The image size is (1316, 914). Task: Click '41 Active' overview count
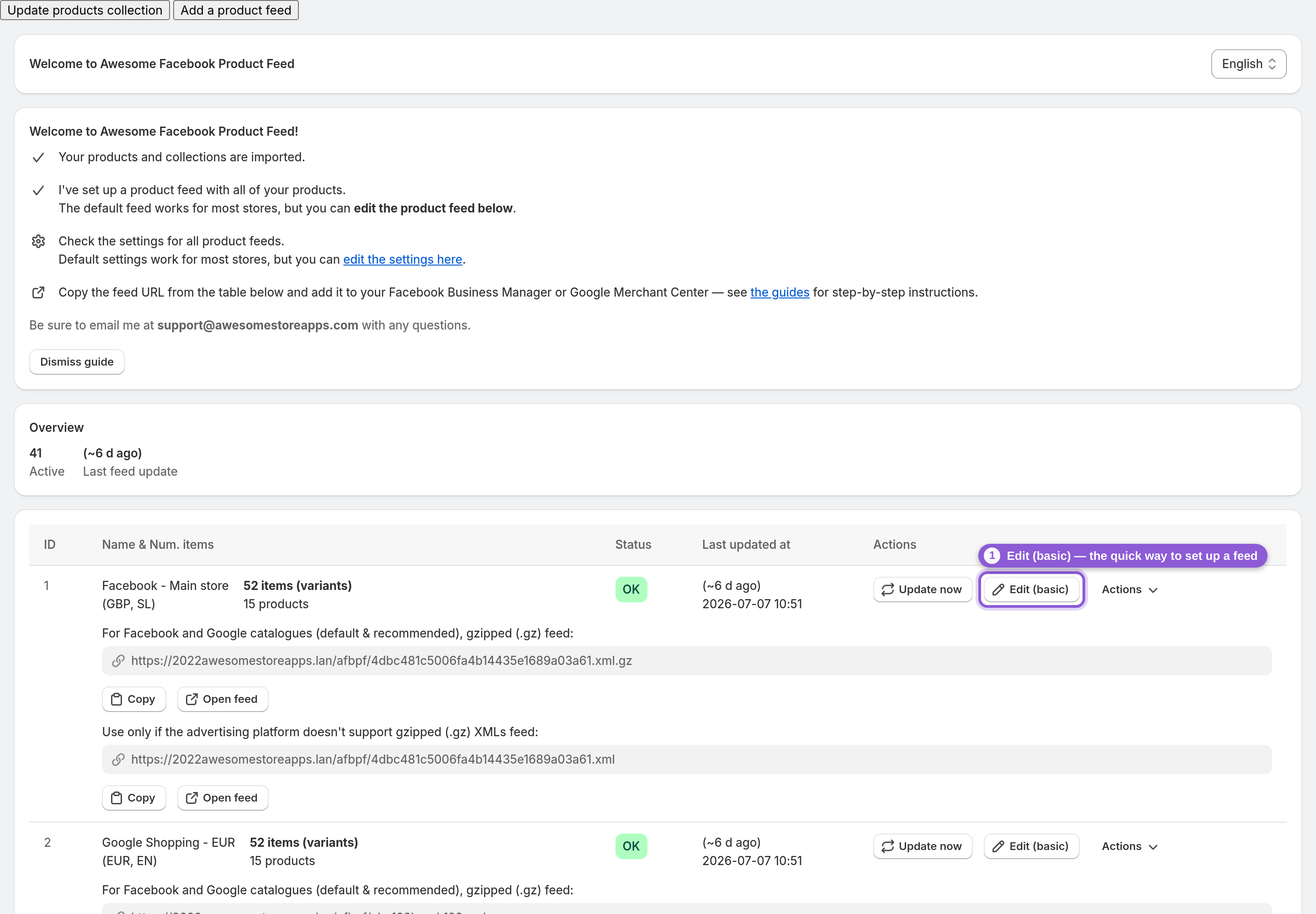click(x=47, y=462)
